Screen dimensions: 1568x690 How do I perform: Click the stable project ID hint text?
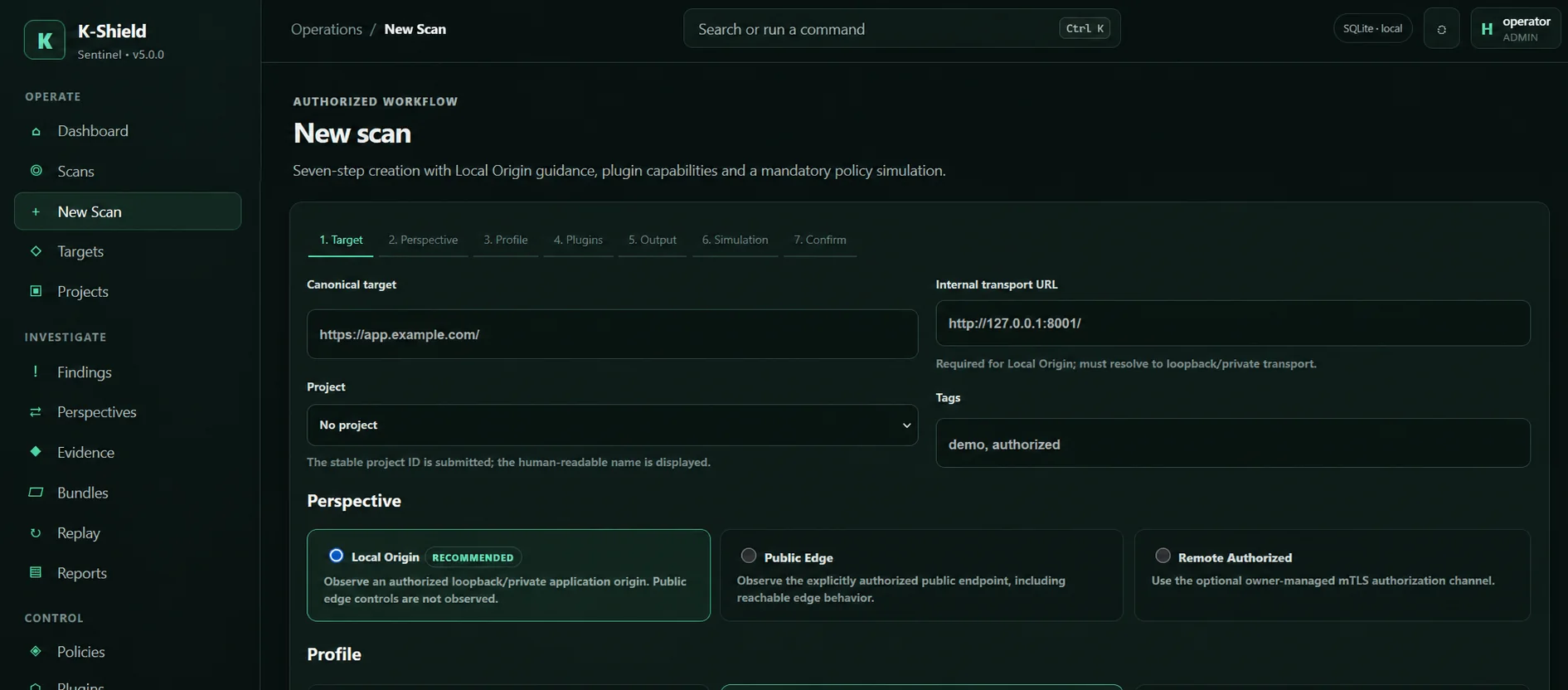click(x=508, y=462)
